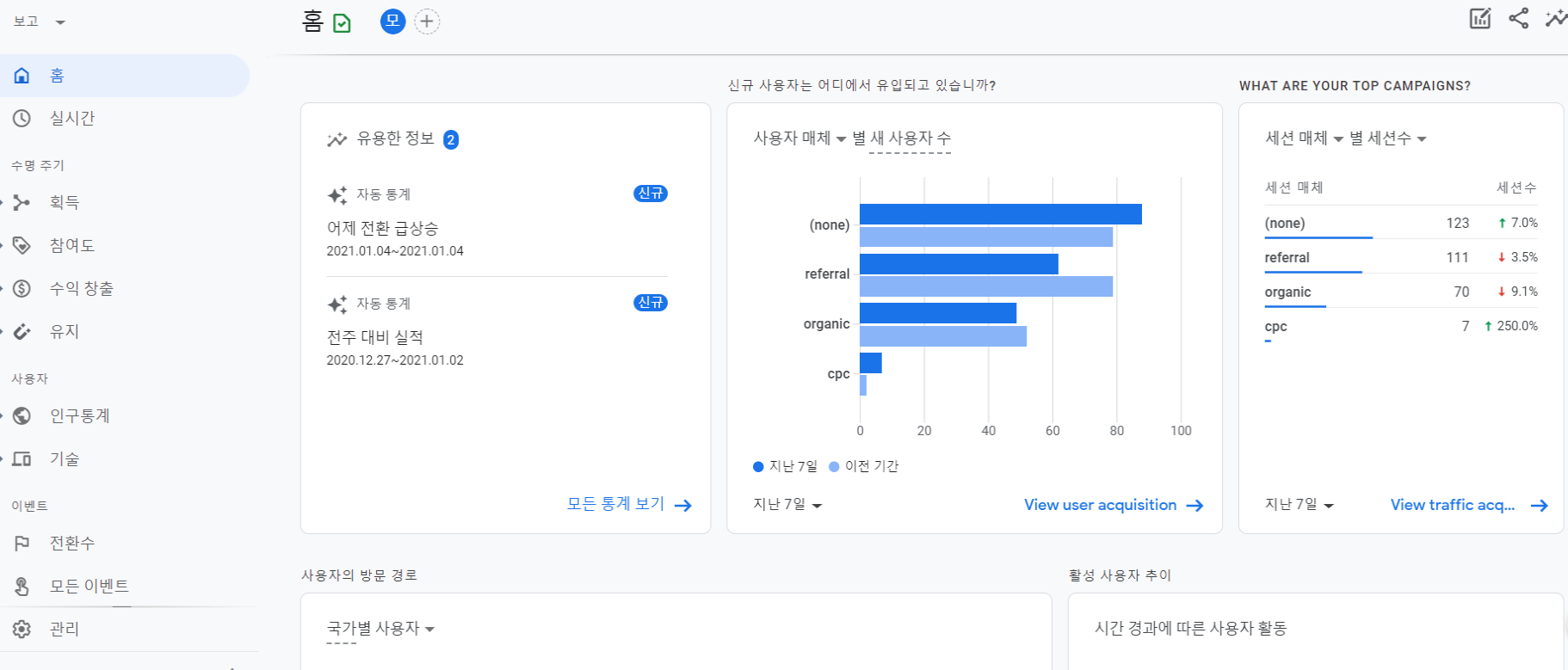The height and width of the screenshot is (670, 1568).
Task: Click the badge numbered 2 beside 유용한 정보
Action: point(451,139)
